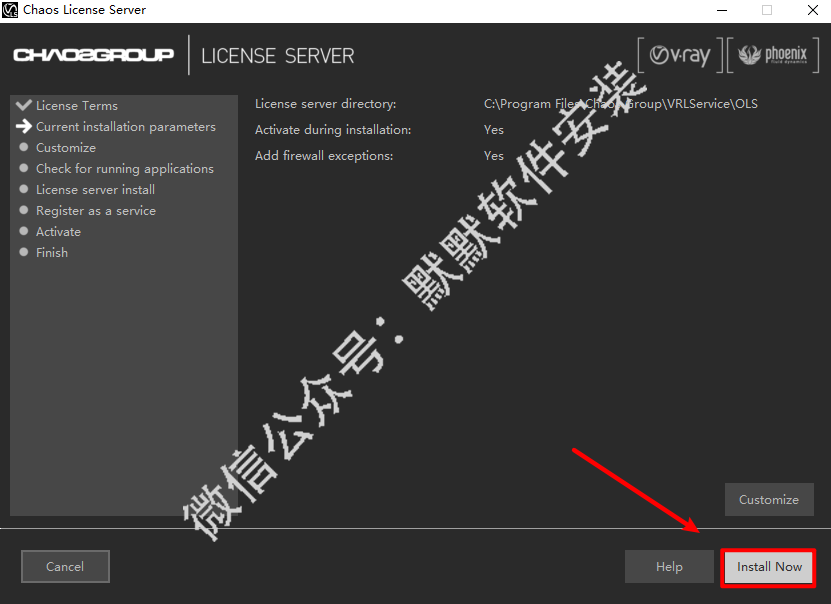
Task: Click the Cancel button
Action: pyautogui.click(x=65, y=567)
